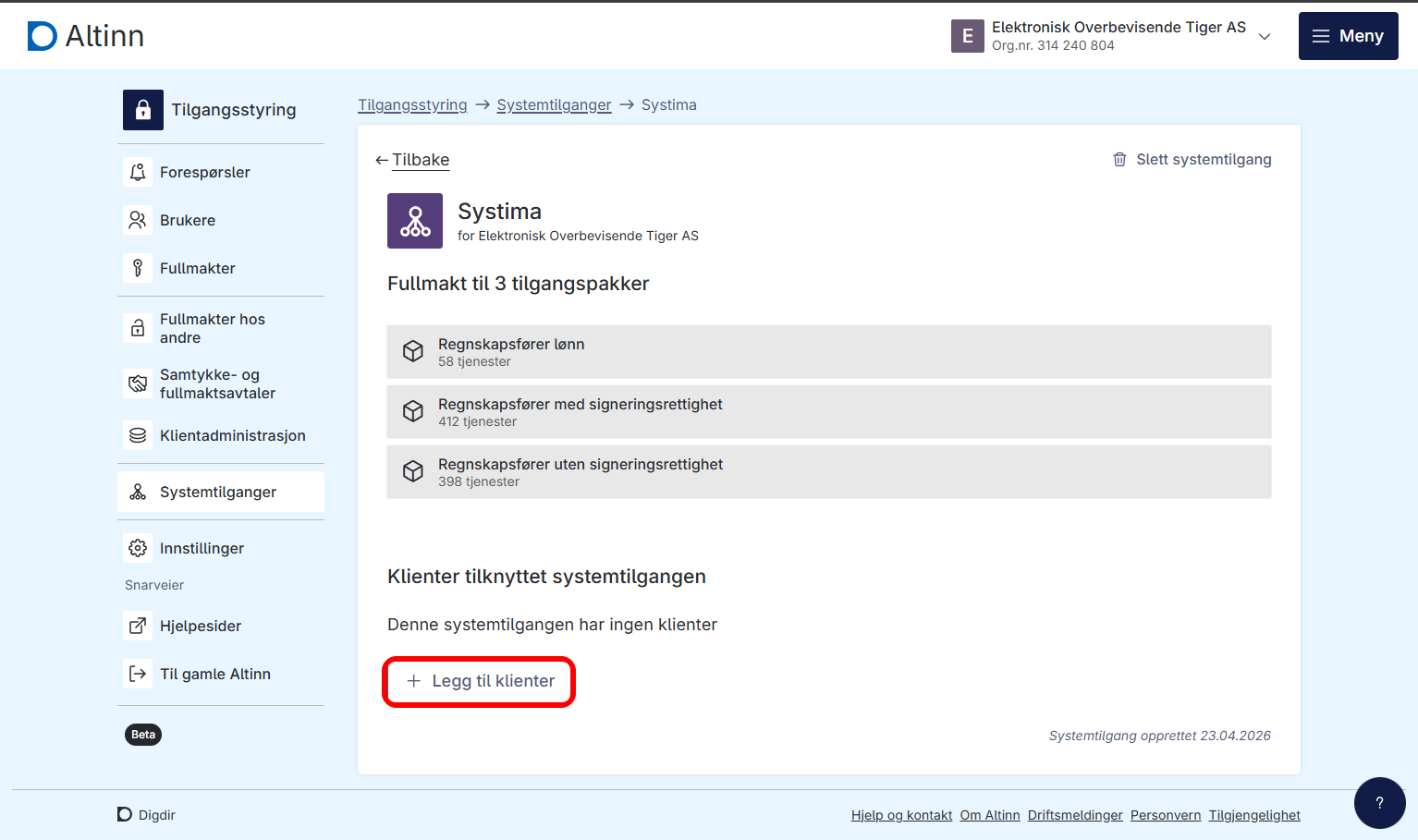
Task: Click the trash icon for Slett systemtilgang
Action: (1119, 160)
